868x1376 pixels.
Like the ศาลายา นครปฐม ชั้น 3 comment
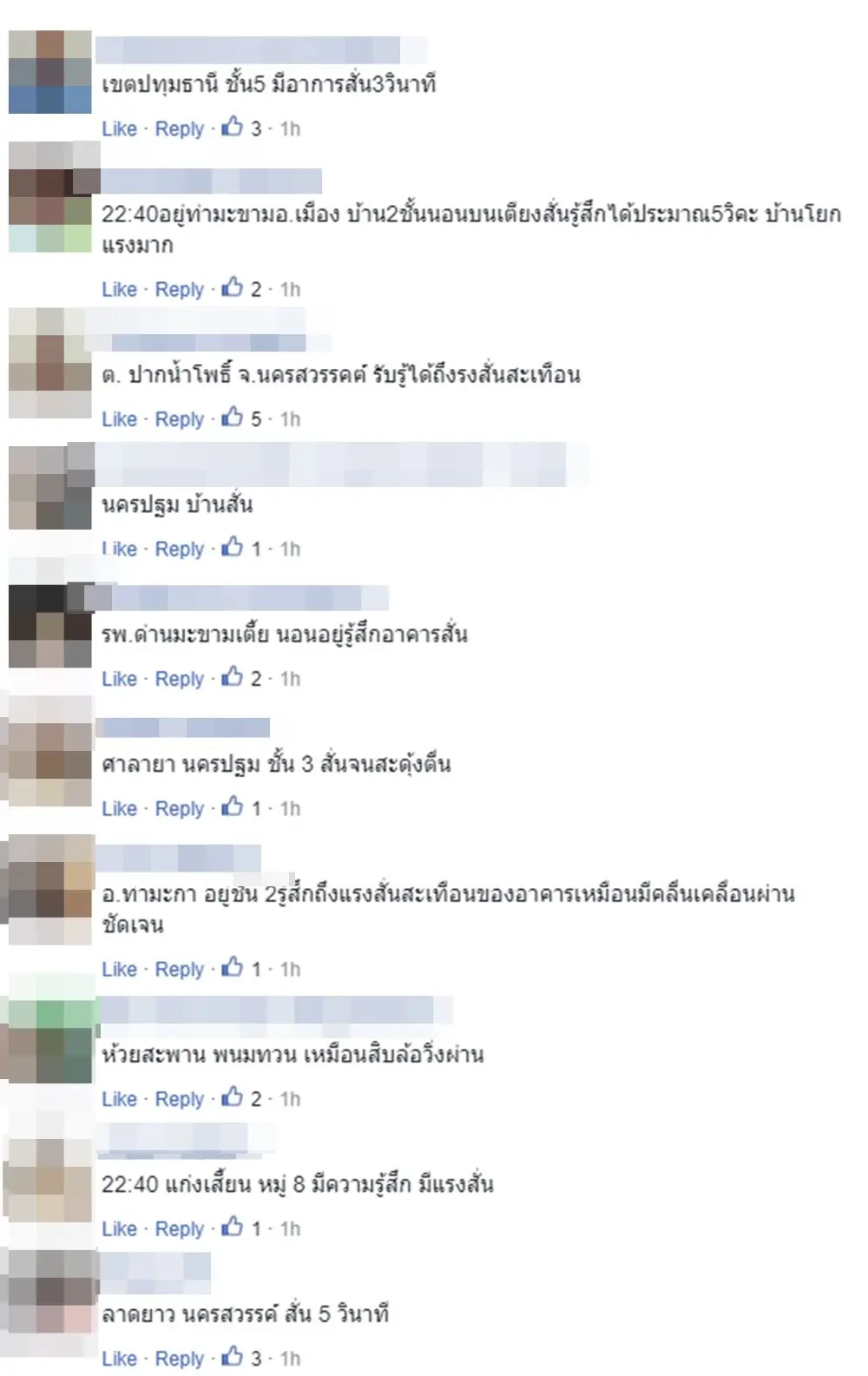click(x=120, y=809)
